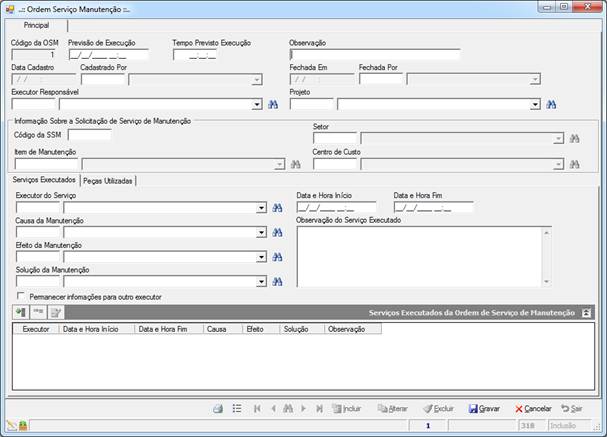Switch to Serviços Executados tab
This screenshot has width=607, height=437.
point(44,180)
